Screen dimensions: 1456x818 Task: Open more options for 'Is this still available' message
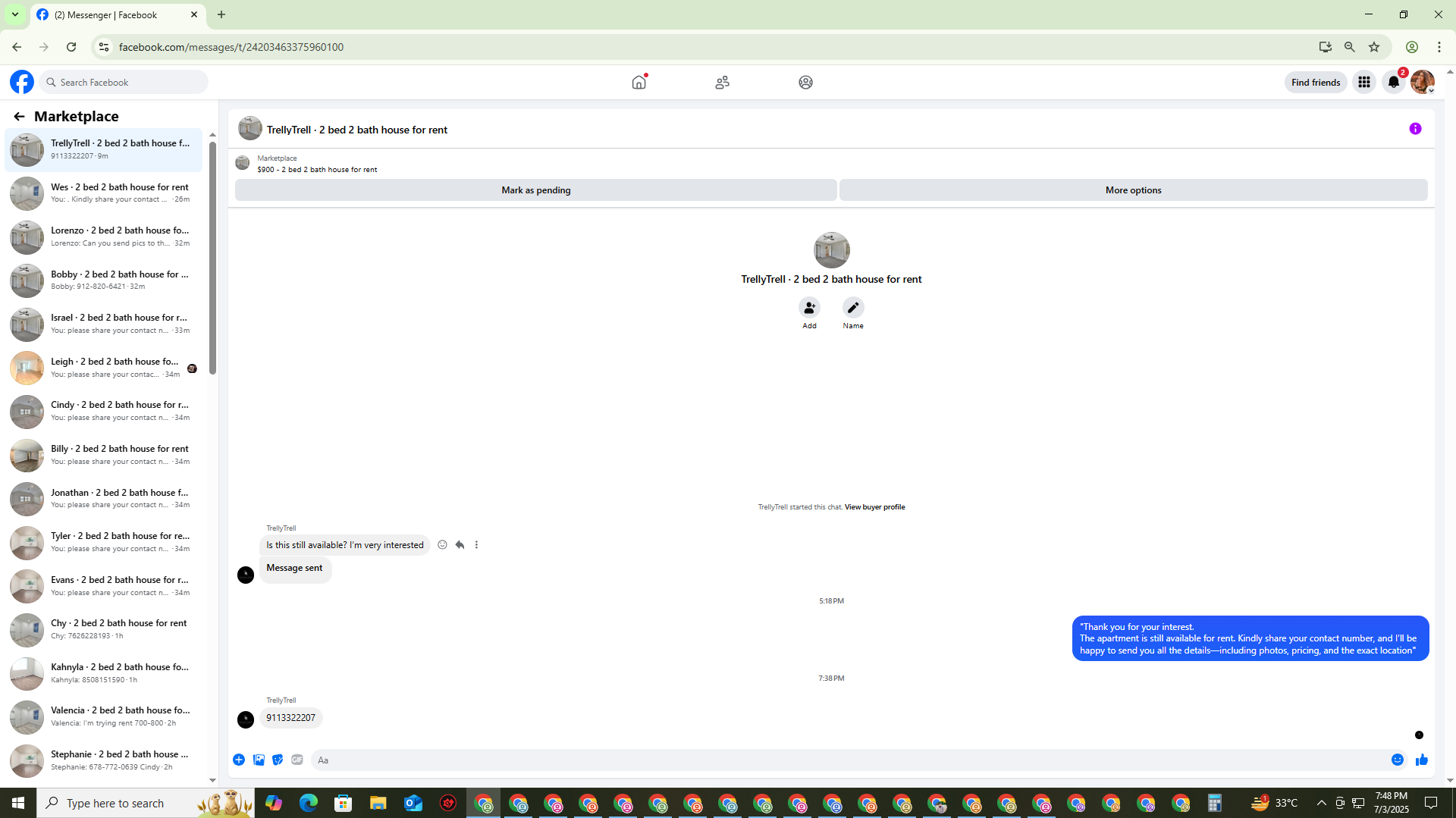[x=476, y=544]
